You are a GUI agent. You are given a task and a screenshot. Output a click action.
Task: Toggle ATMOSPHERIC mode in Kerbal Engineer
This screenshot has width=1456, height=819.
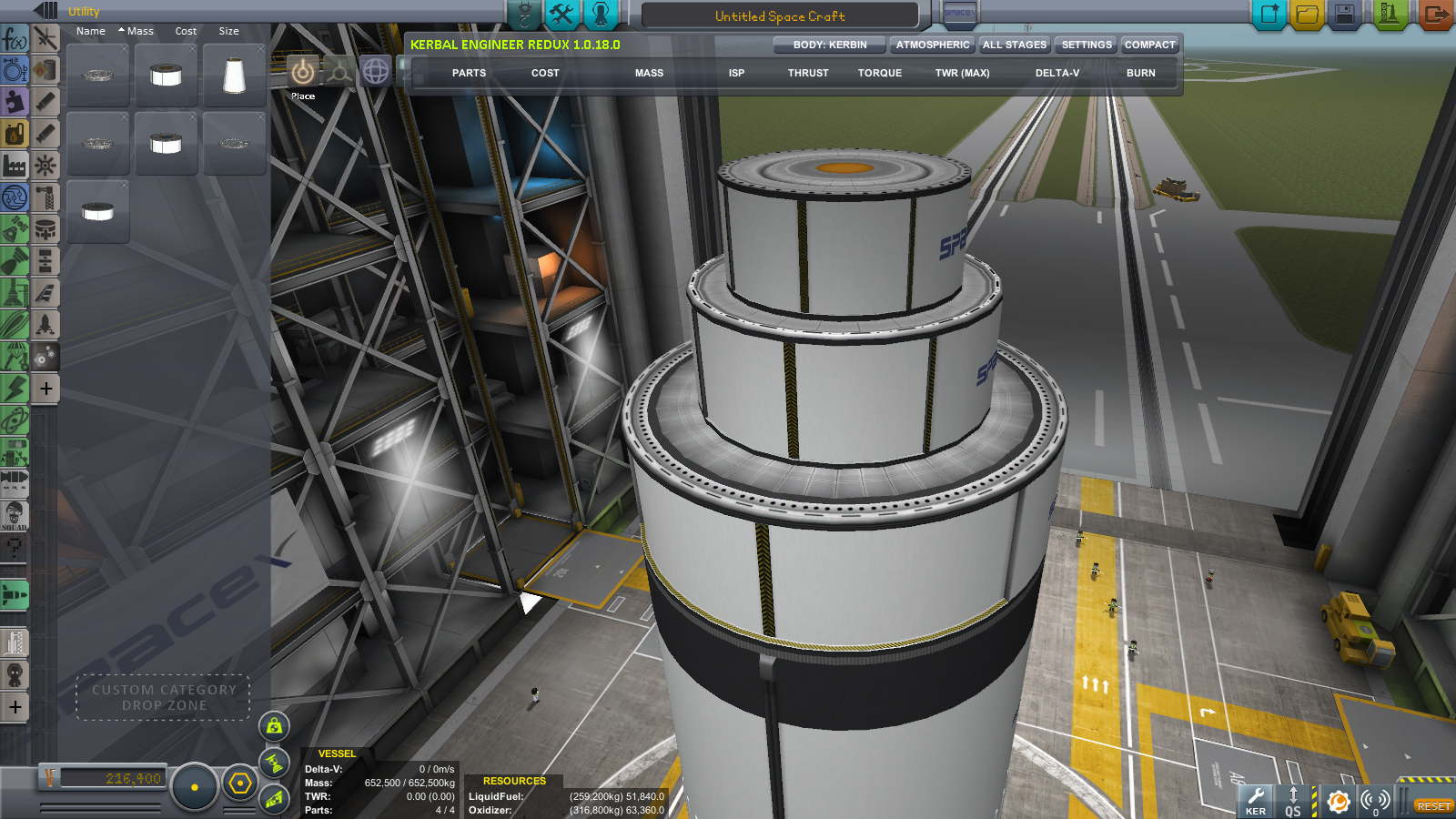tap(932, 45)
